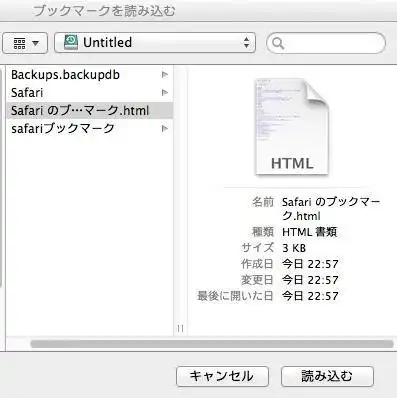Open the view mode dropdown button
The height and width of the screenshot is (398, 397).
[x=25, y=43]
